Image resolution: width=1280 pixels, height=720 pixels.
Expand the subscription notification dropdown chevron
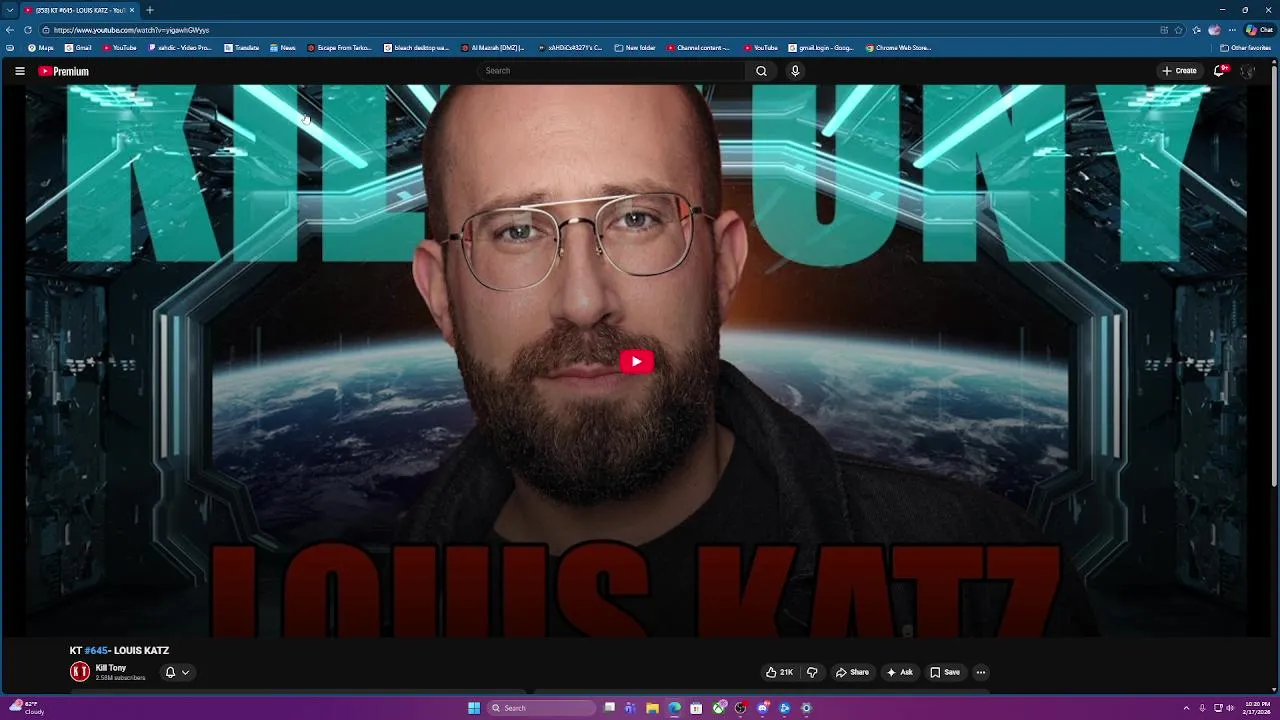click(185, 672)
